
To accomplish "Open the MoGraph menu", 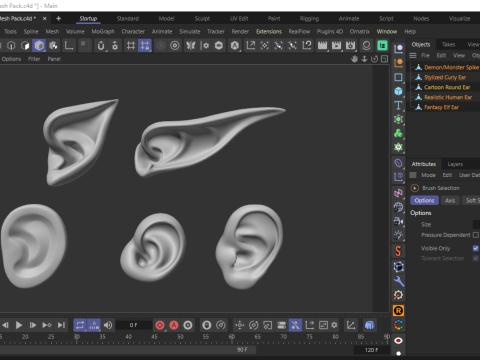I will point(103,31).
